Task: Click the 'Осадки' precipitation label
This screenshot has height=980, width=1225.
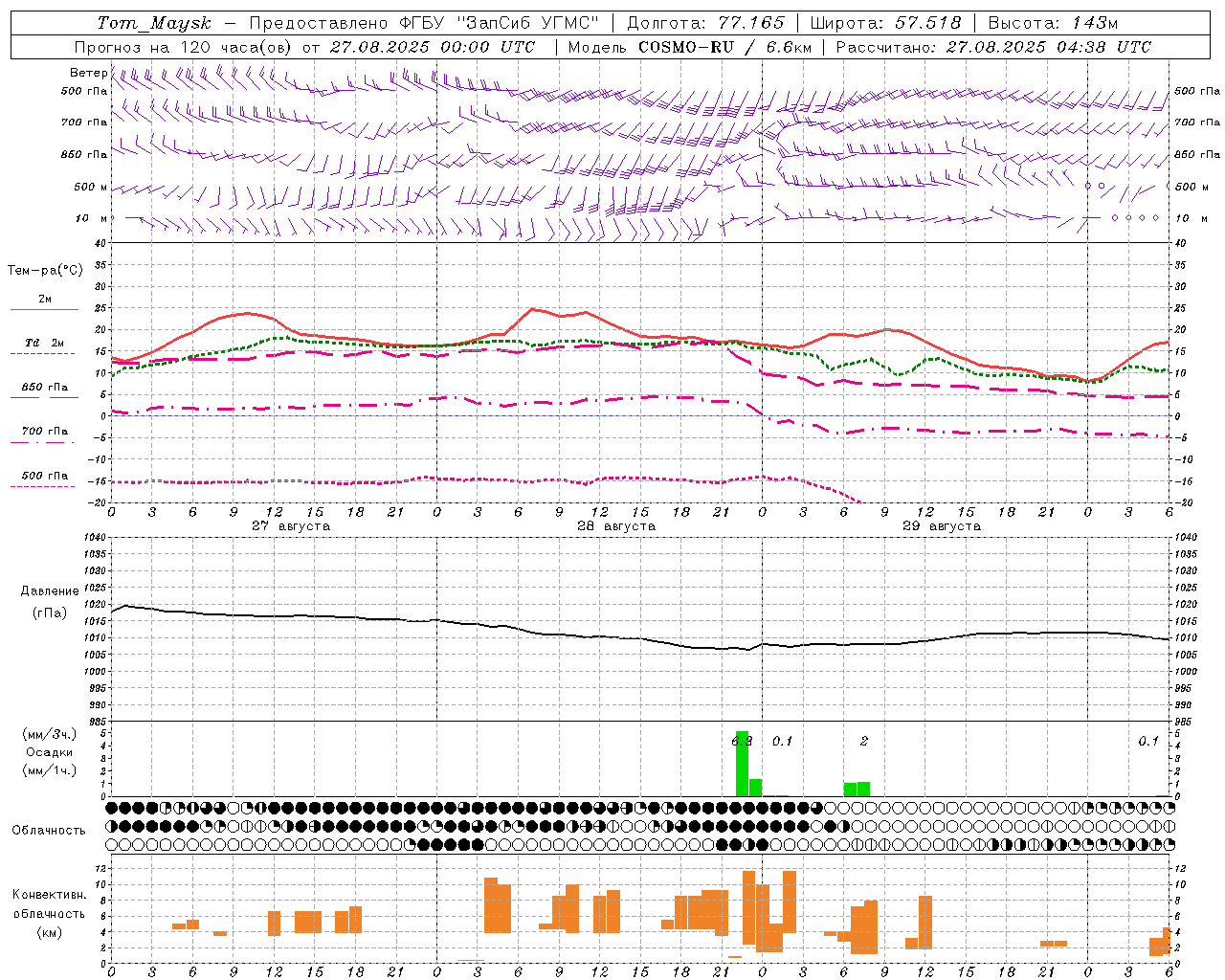Action: 50,752
